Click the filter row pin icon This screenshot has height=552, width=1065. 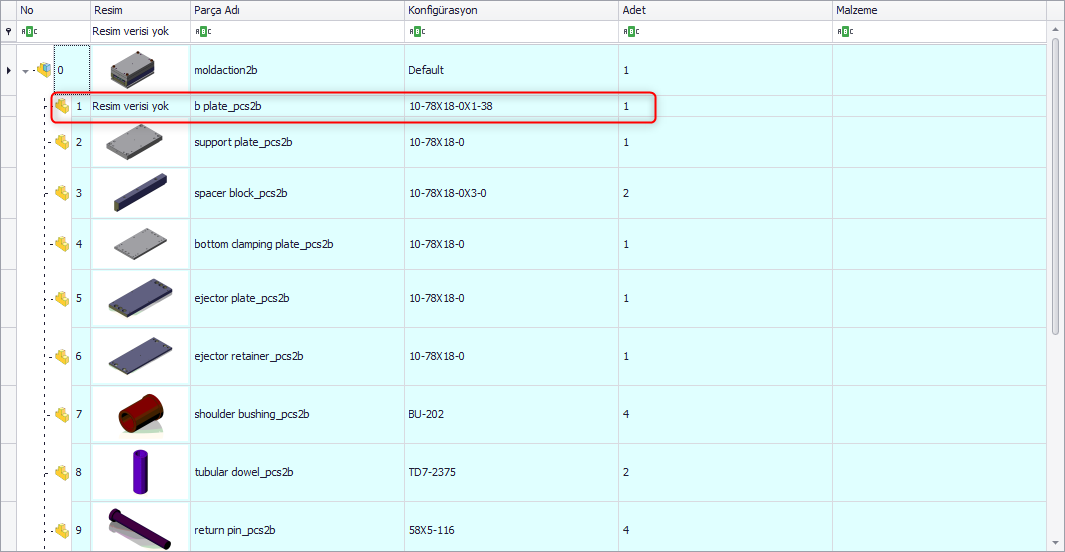click(8, 31)
